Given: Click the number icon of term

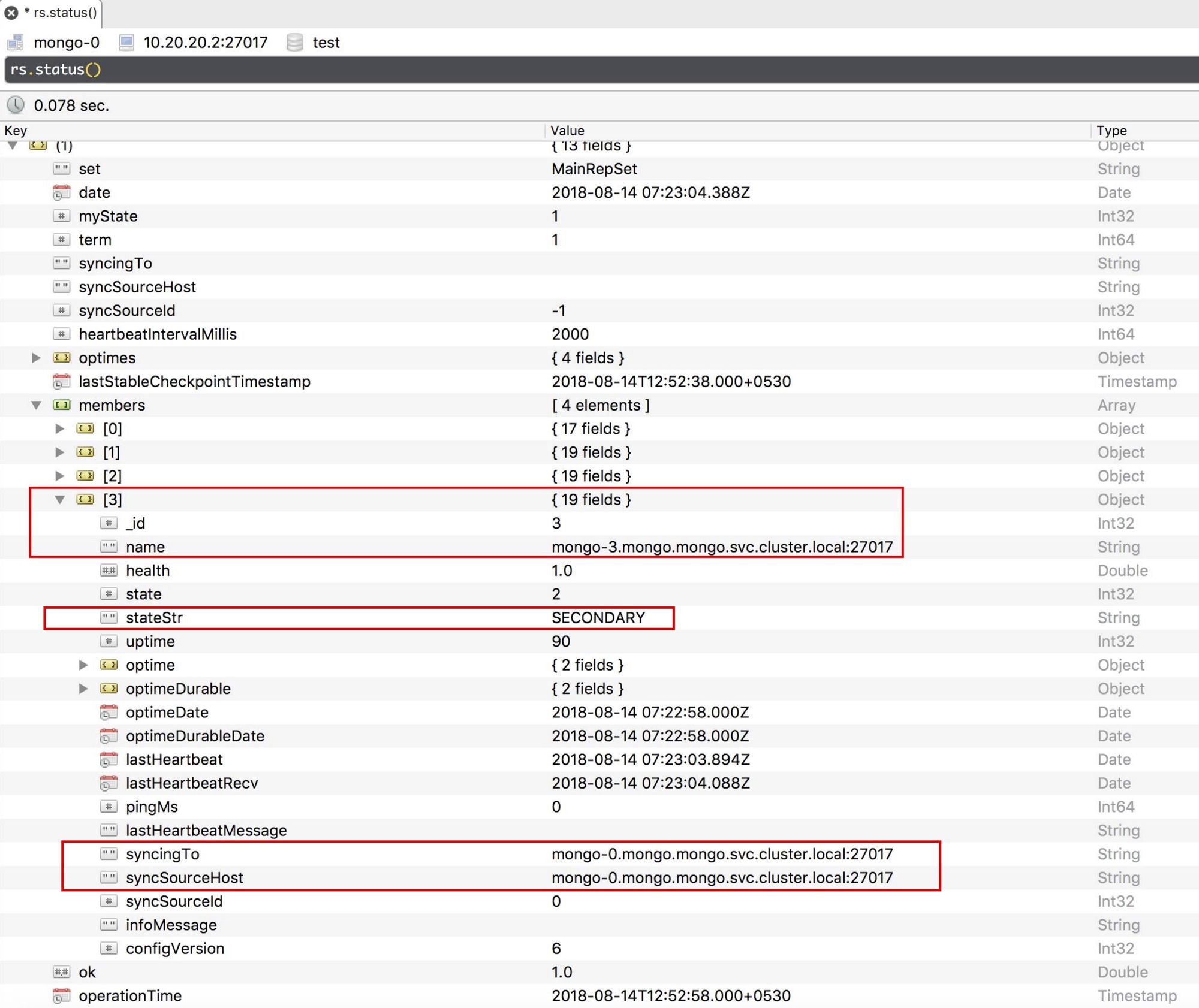Looking at the screenshot, I should click(61, 240).
